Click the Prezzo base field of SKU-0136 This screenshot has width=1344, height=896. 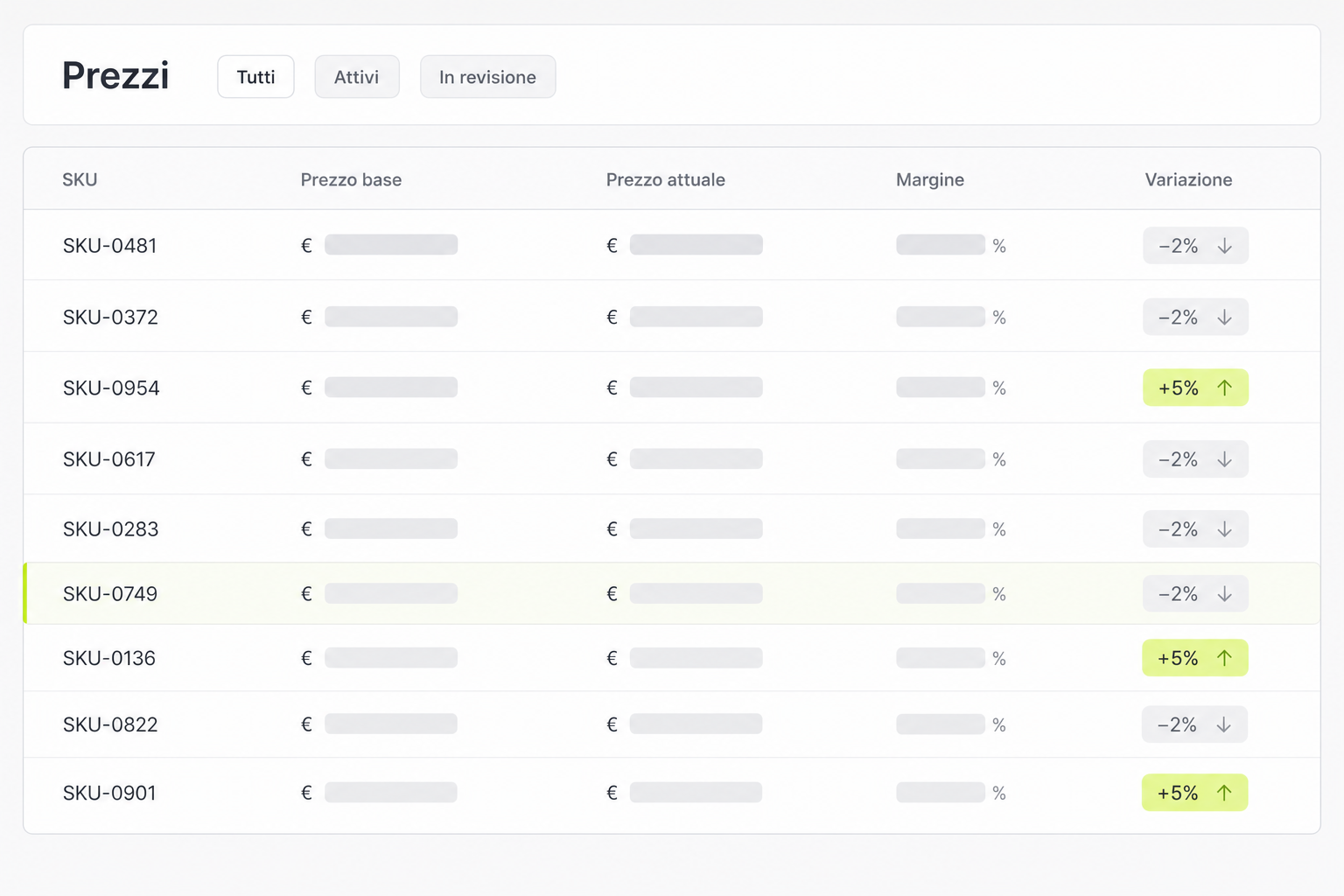coord(391,657)
